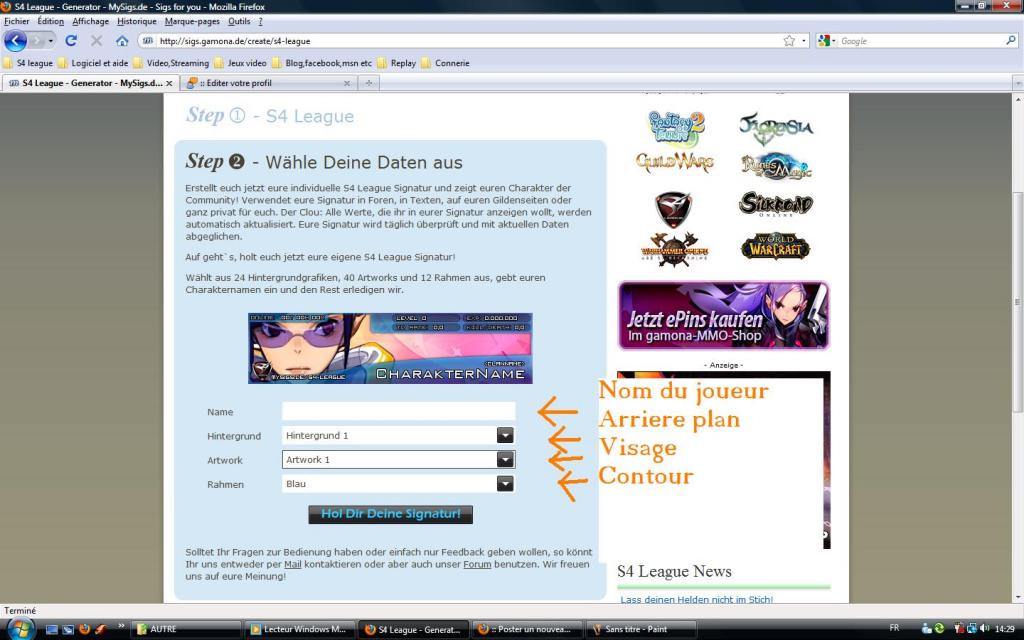Open the Blog,facebook,msn etc bookmarks folder
This screenshot has width=1024, height=640.
(322, 63)
